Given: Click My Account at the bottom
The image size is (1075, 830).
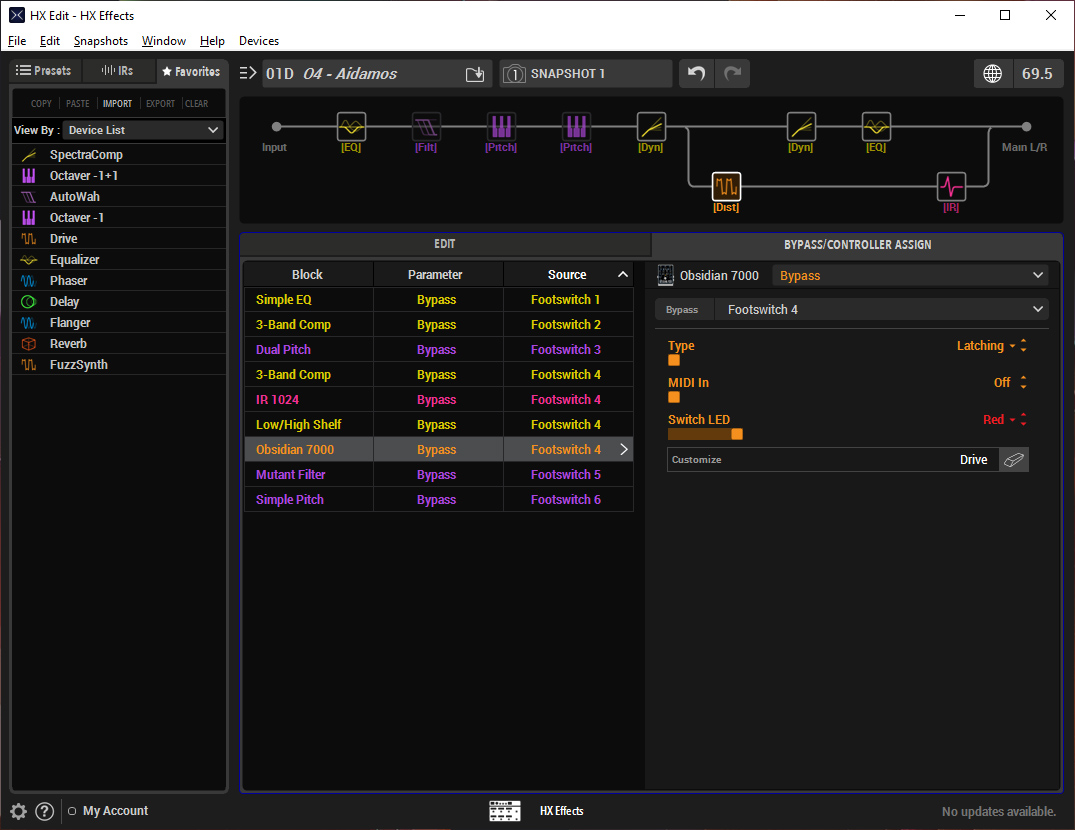Looking at the screenshot, I should [x=115, y=811].
